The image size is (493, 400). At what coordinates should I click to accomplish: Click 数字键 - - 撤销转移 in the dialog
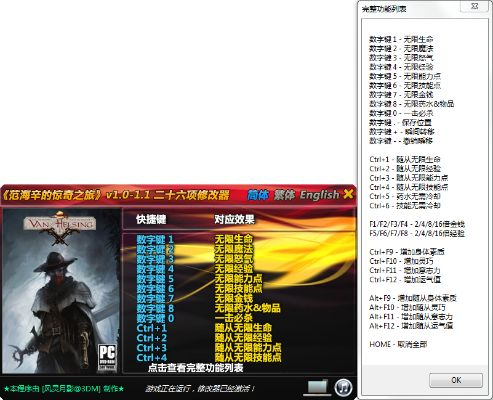tap(401, 141)
